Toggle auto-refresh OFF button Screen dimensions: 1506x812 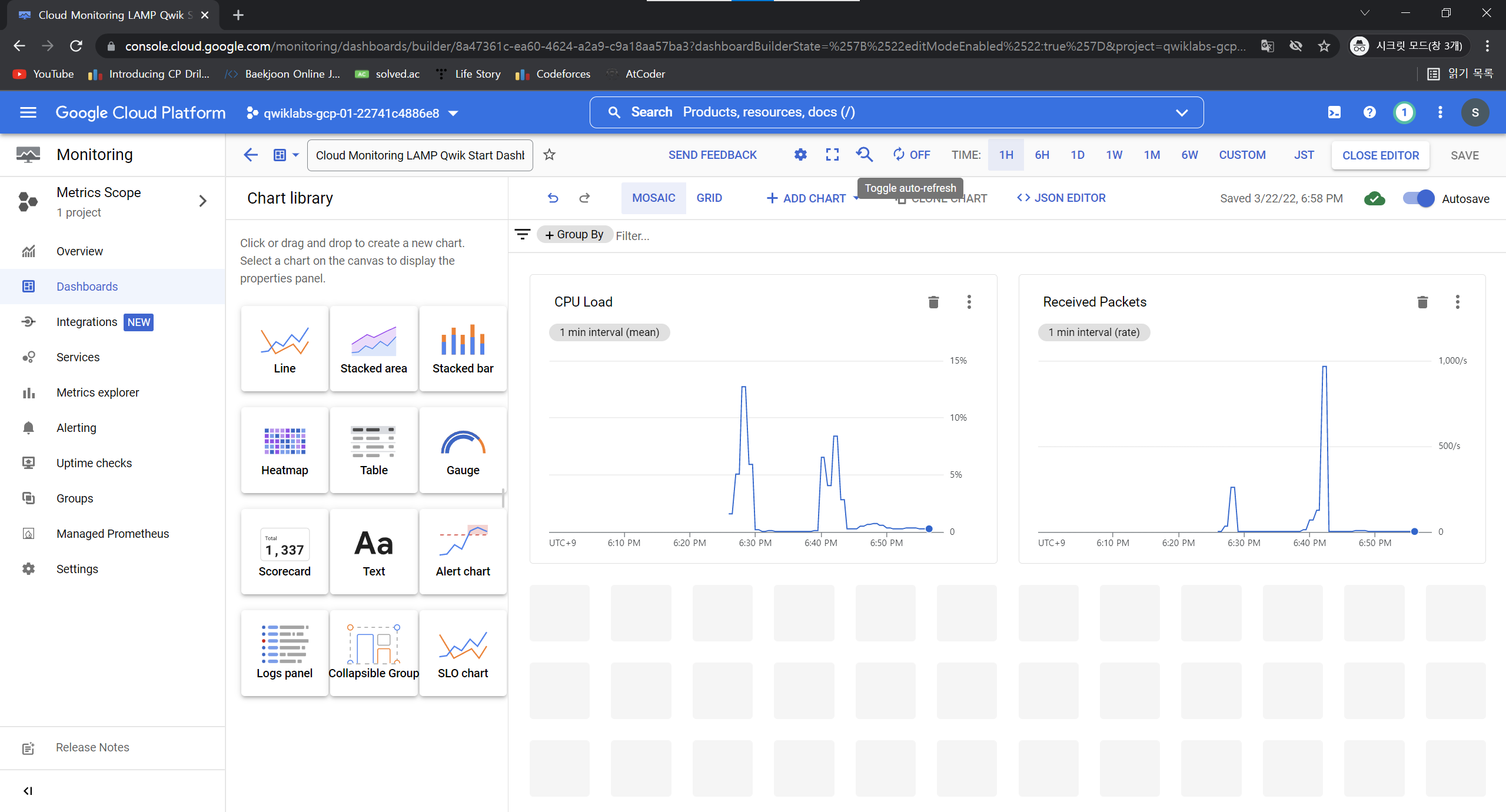coord(911,155)
